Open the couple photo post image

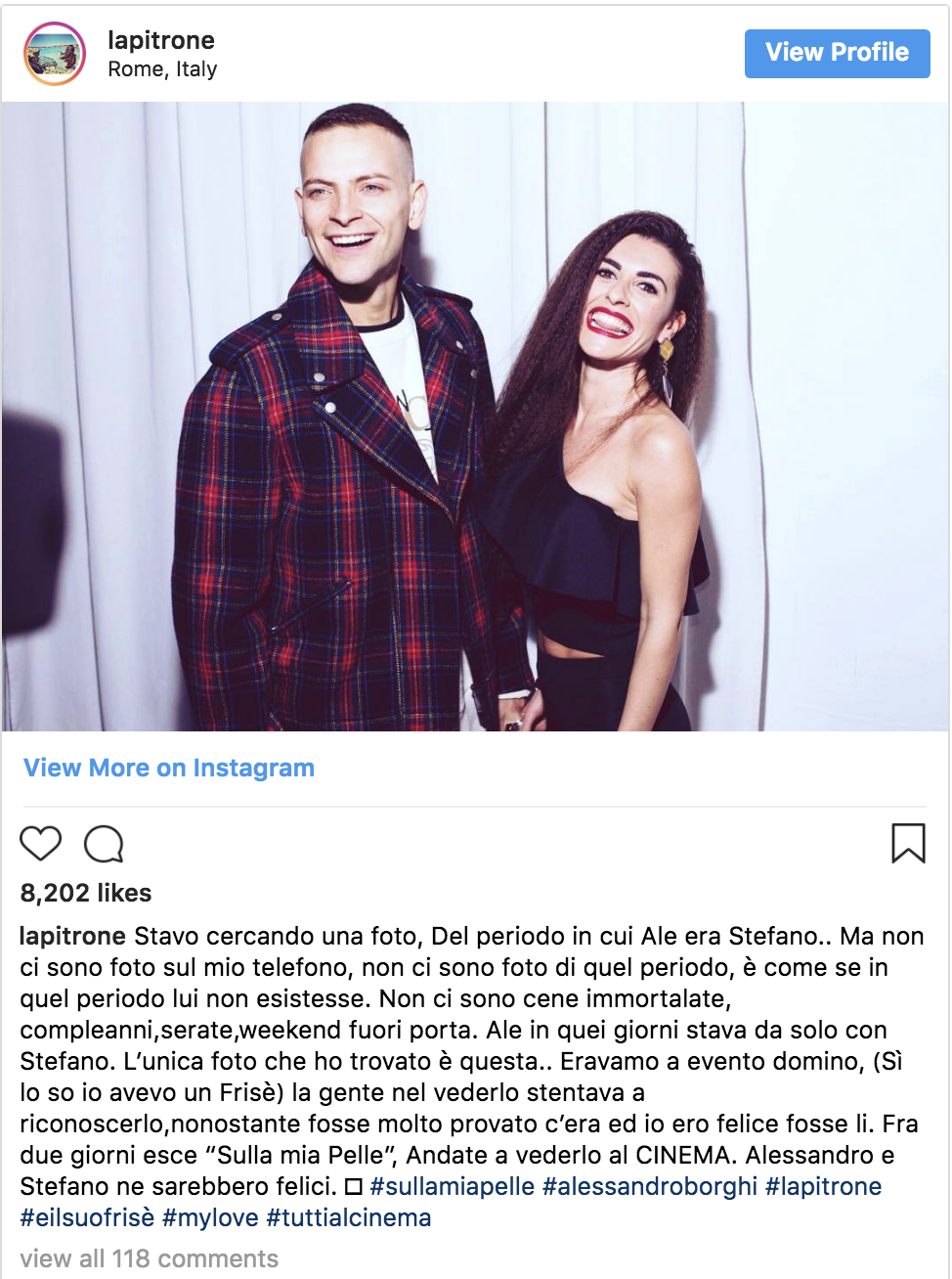[x=475, y=417]
